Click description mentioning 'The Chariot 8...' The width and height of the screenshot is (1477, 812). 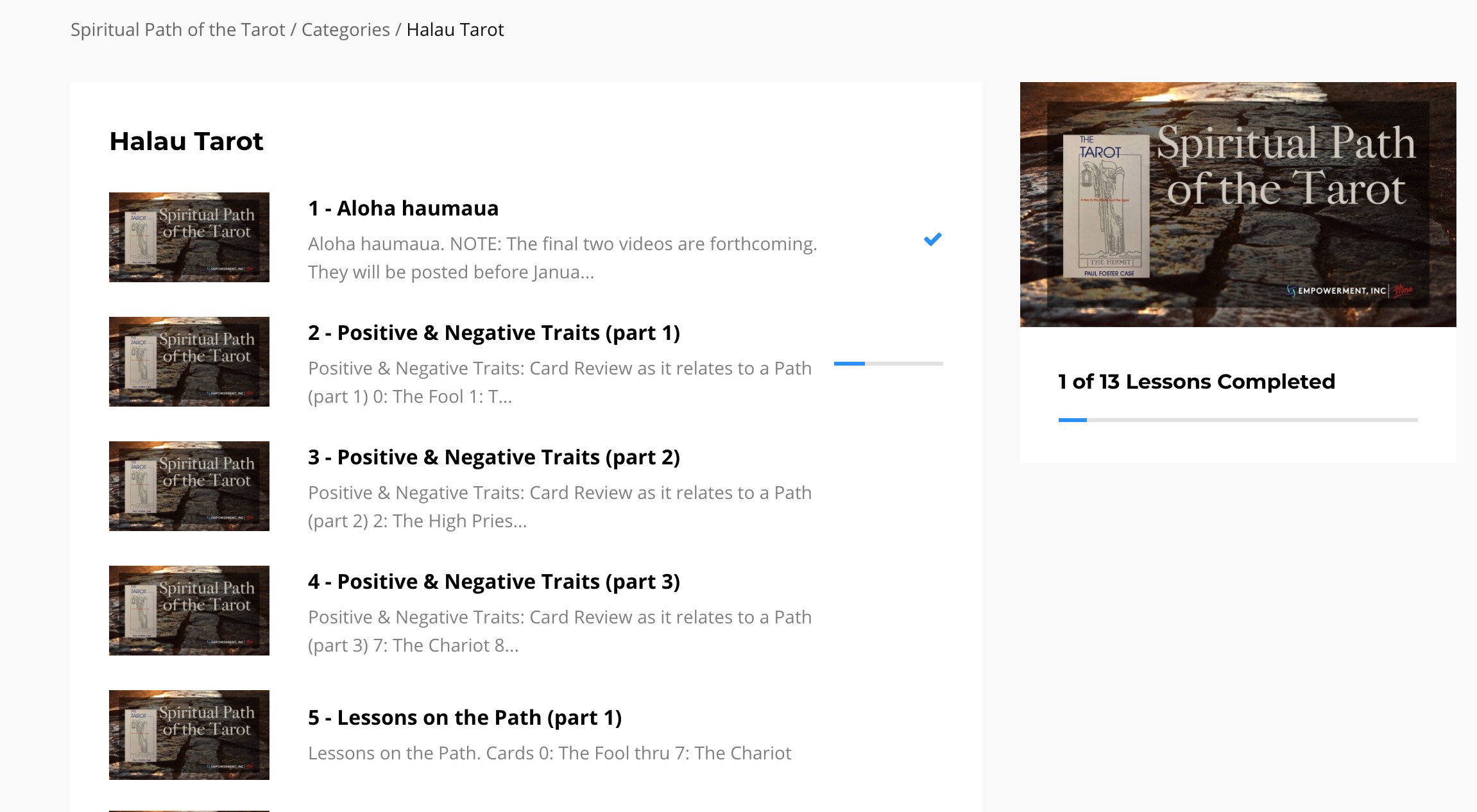(560, 631)
